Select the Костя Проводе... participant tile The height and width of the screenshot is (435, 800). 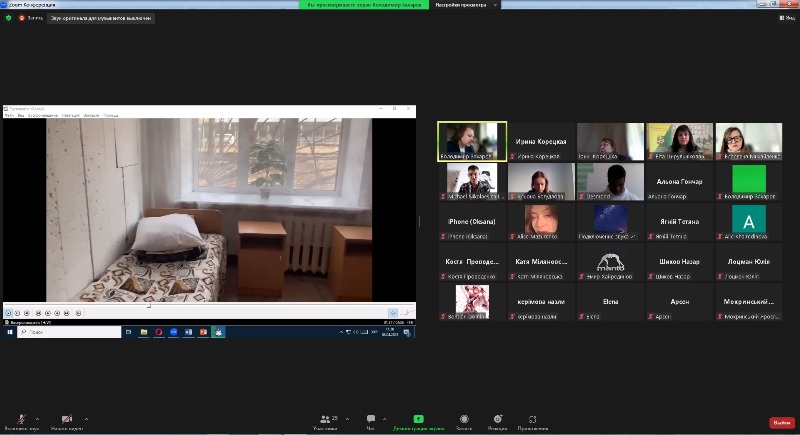[x=472, y=262]
